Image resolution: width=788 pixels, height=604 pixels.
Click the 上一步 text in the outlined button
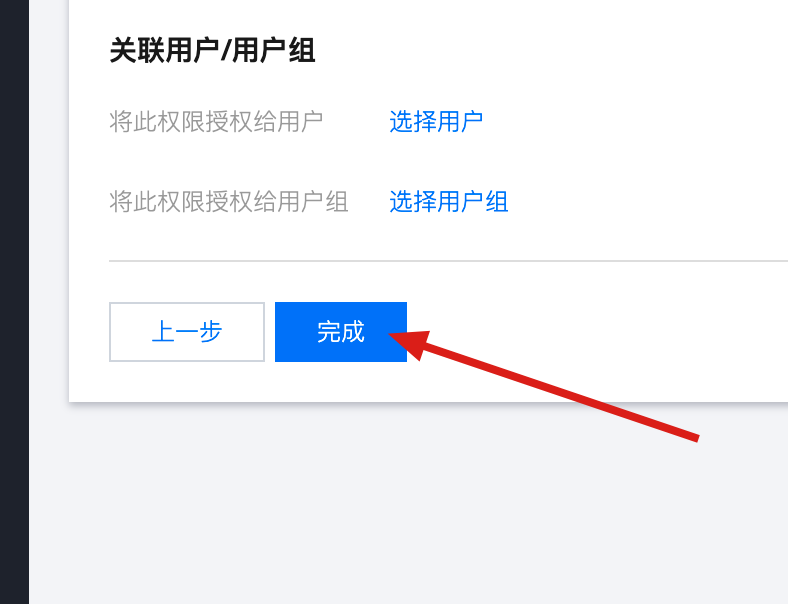pyautogui.click(x=187, y=332)
